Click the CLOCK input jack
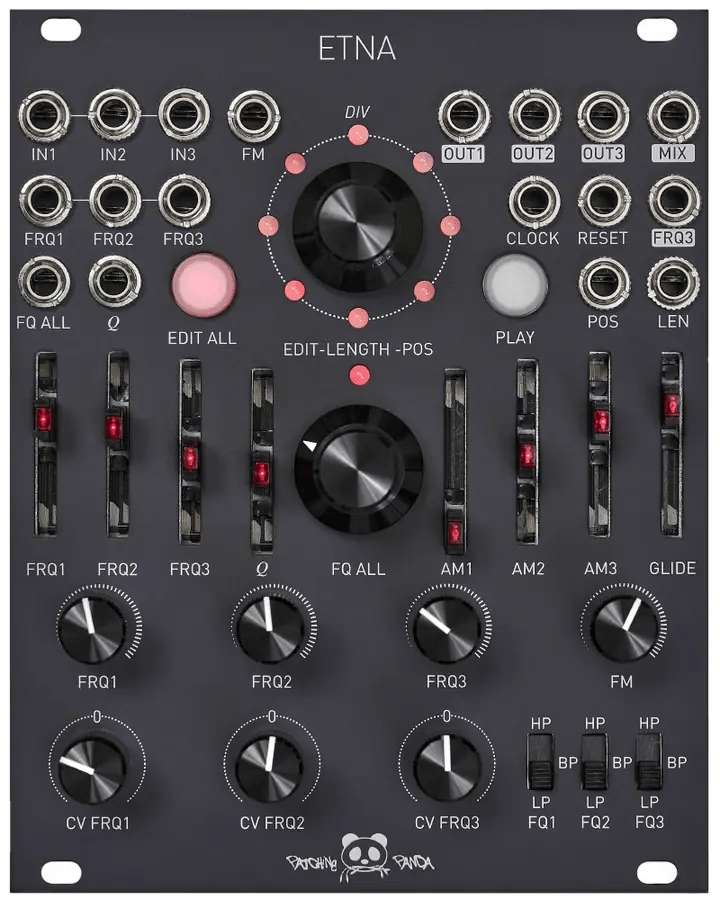Viewport: 720px width, 900px height. point(534,201)
